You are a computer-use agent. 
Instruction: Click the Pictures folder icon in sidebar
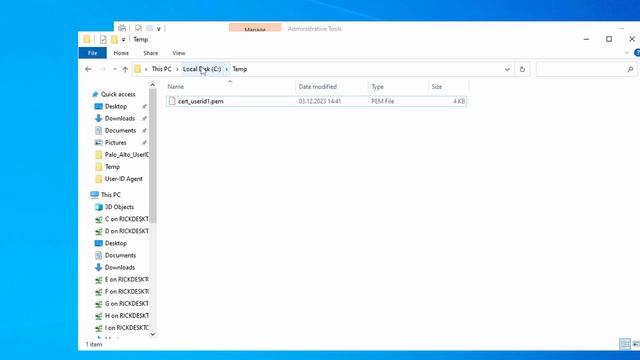tap(98, 142)
